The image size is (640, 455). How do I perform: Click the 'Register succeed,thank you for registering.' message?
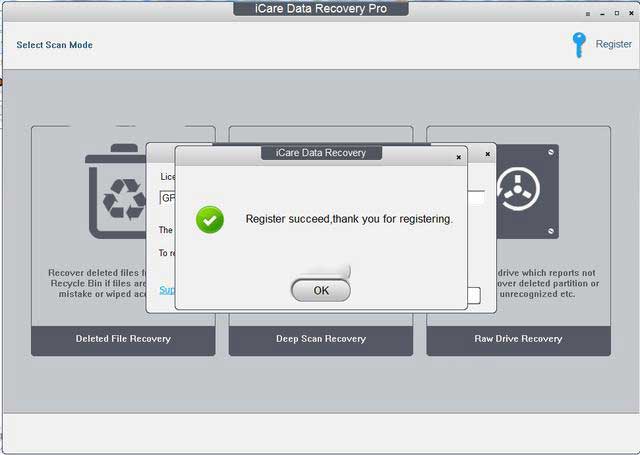[349, 219]
